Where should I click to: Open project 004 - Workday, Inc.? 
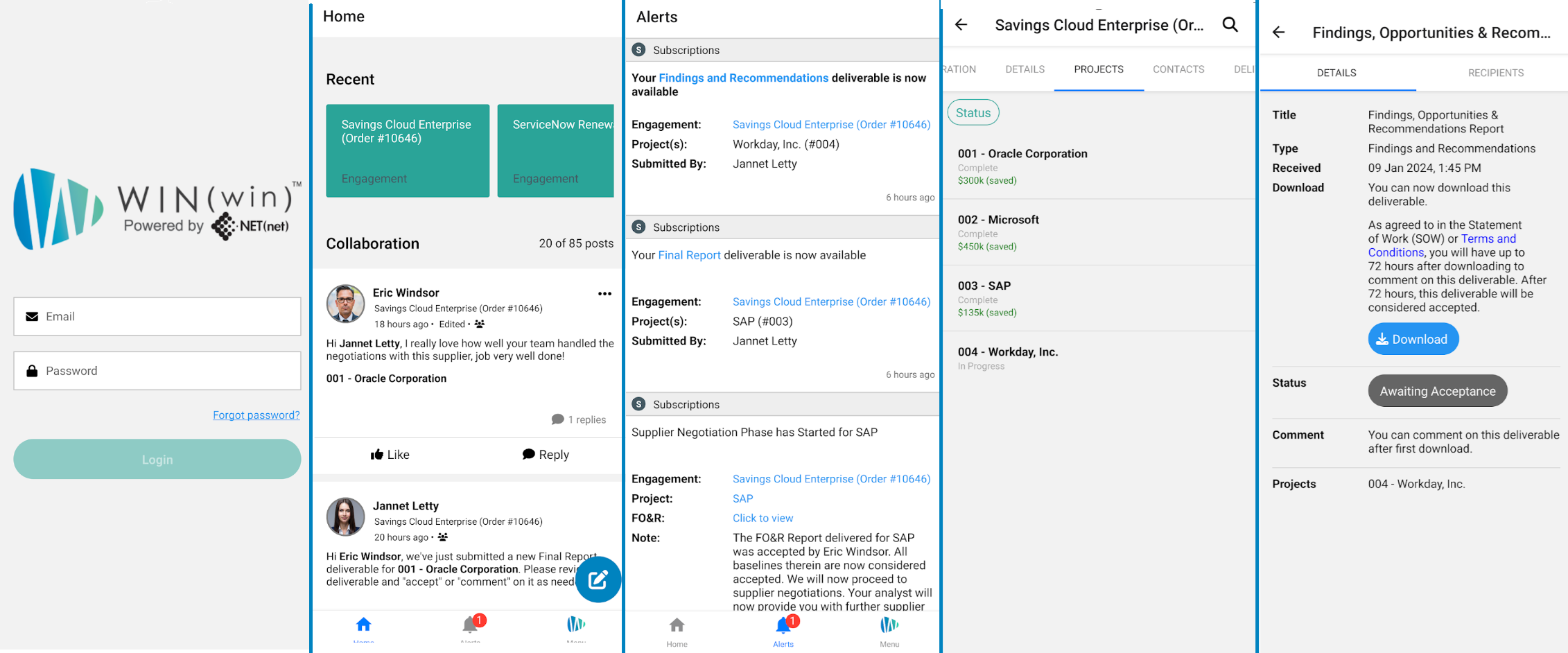pyautogui.click(x=1099, y=358)
